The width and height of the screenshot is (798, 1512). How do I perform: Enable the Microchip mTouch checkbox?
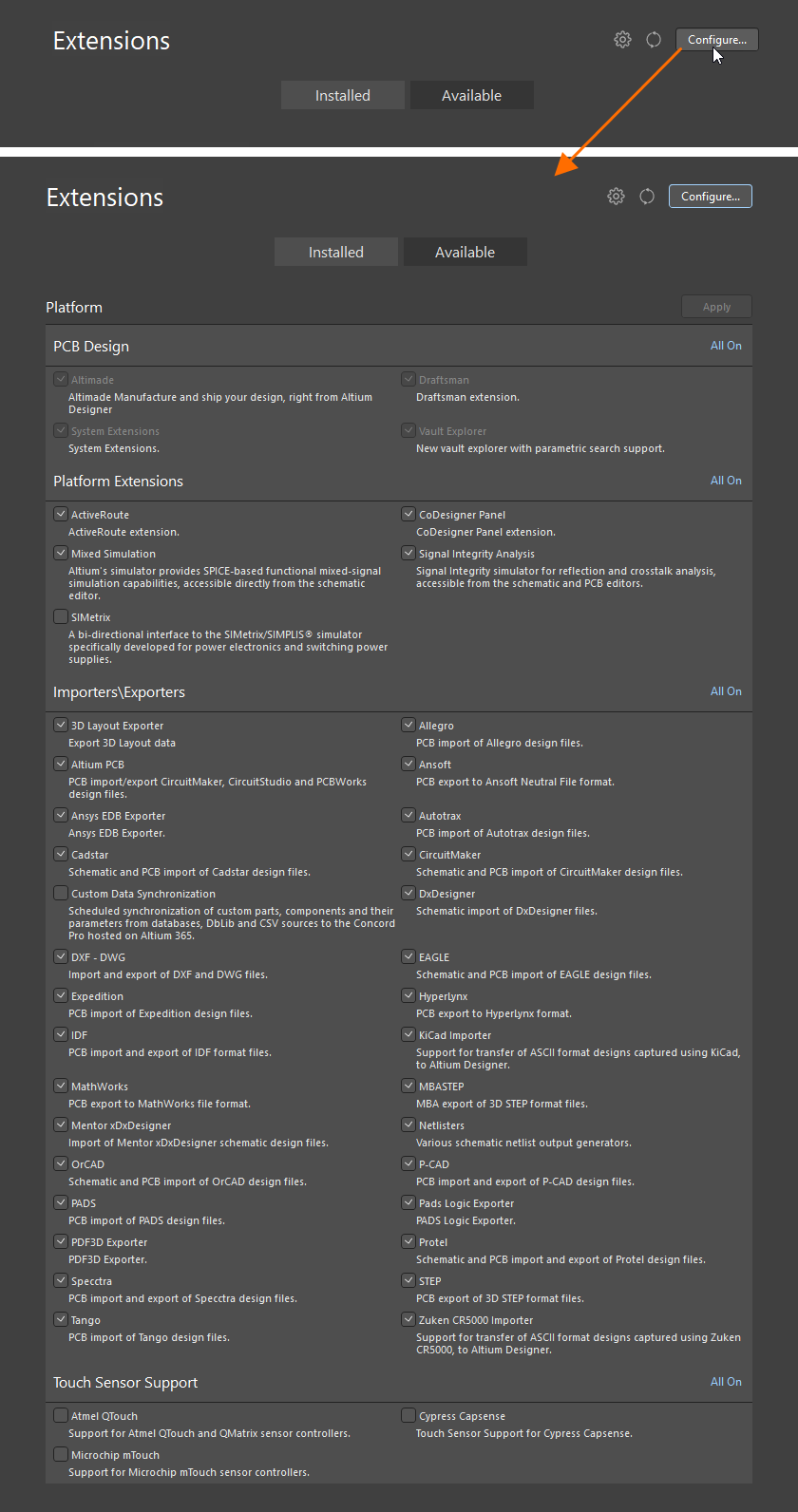click(x=61, y=1455)
